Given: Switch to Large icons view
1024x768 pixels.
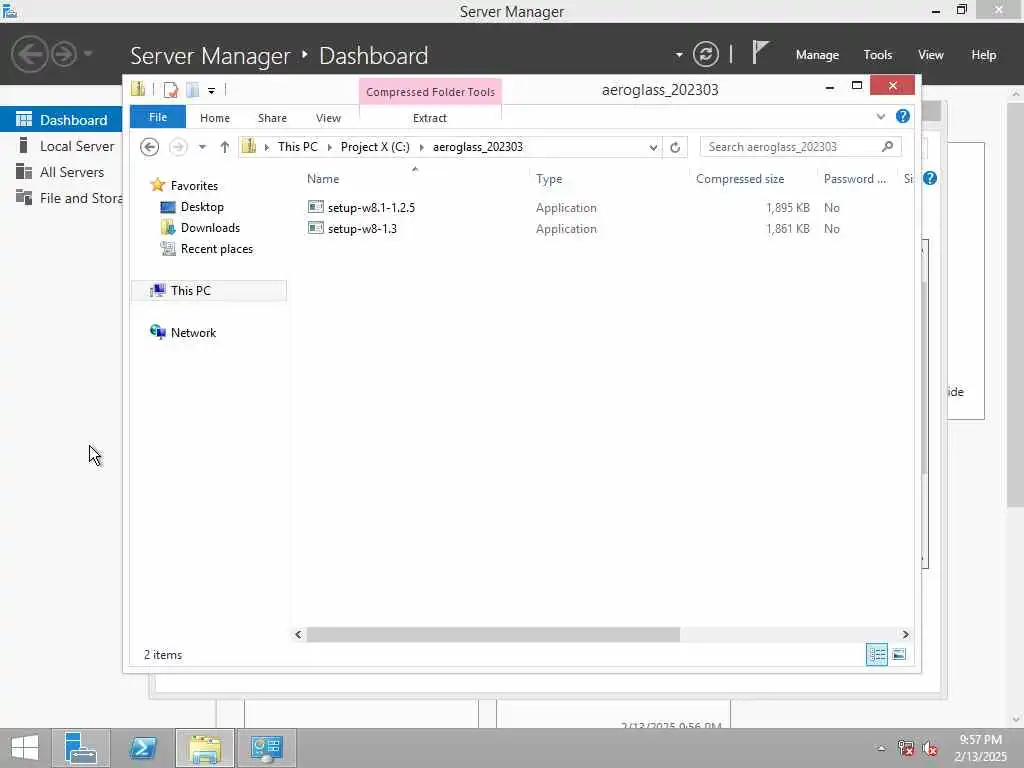Looking at the screenshot, I should coord(899,654).
